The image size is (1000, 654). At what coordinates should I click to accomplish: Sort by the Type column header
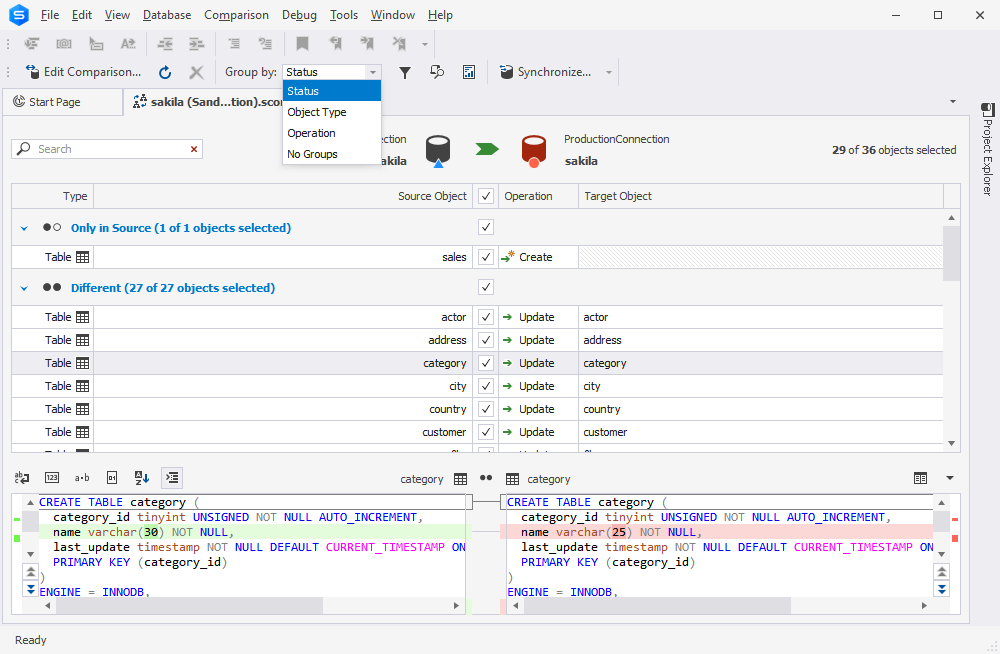click(x=53, y=196)
